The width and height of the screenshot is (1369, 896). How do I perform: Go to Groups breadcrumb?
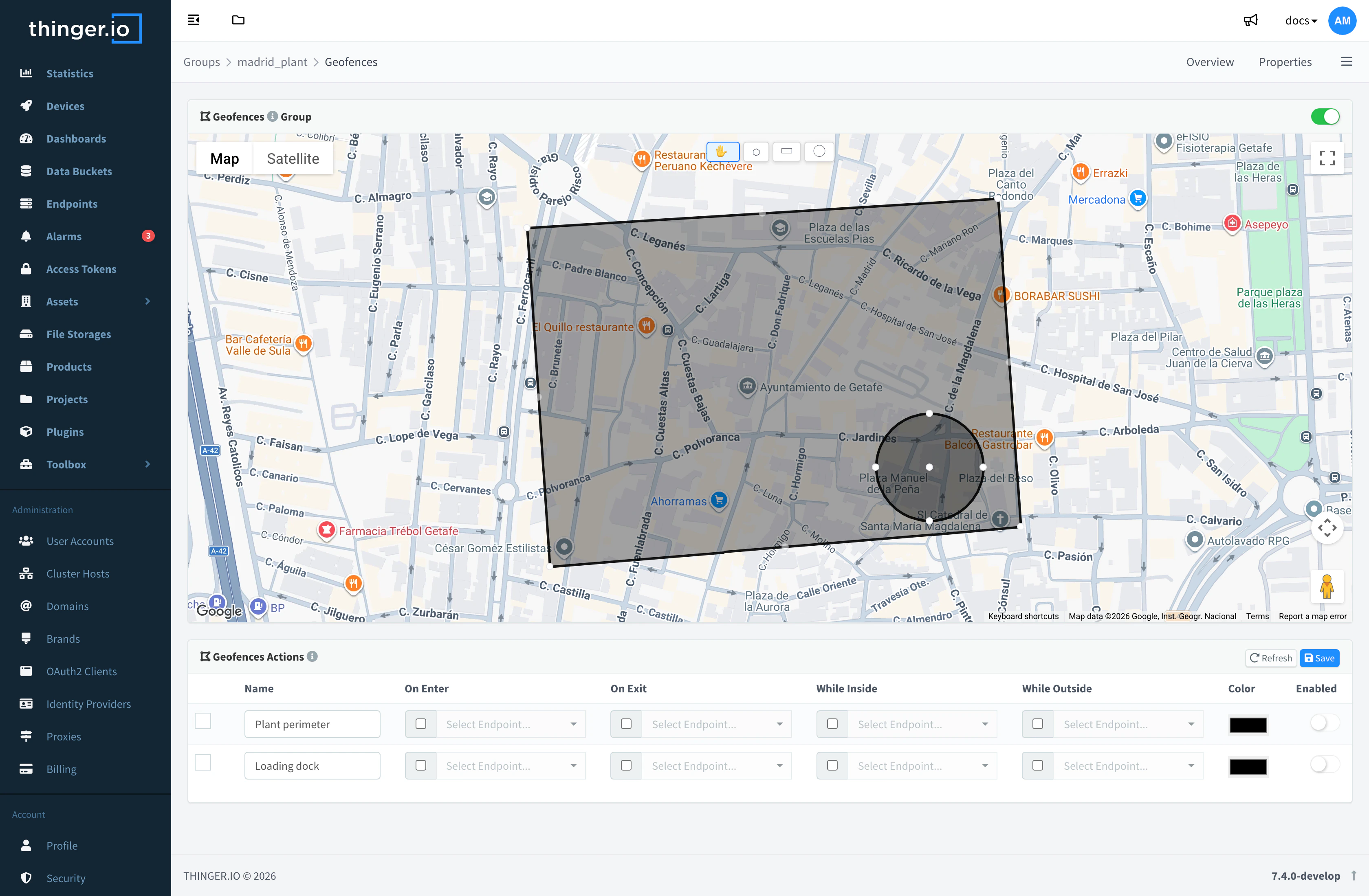click(x=201, y=61)
